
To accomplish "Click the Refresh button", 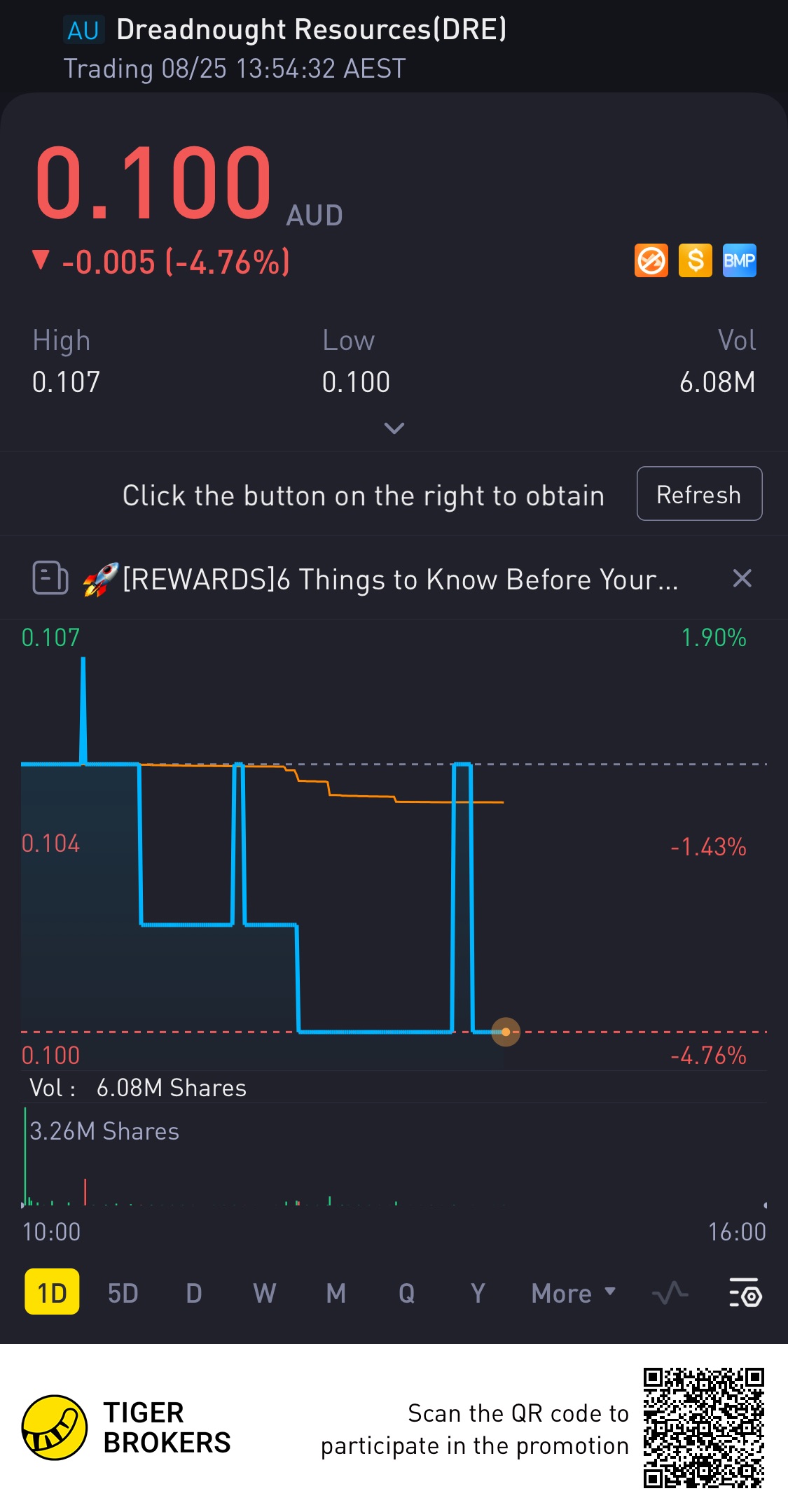I will pyautogui.click(x=699, y=493).
